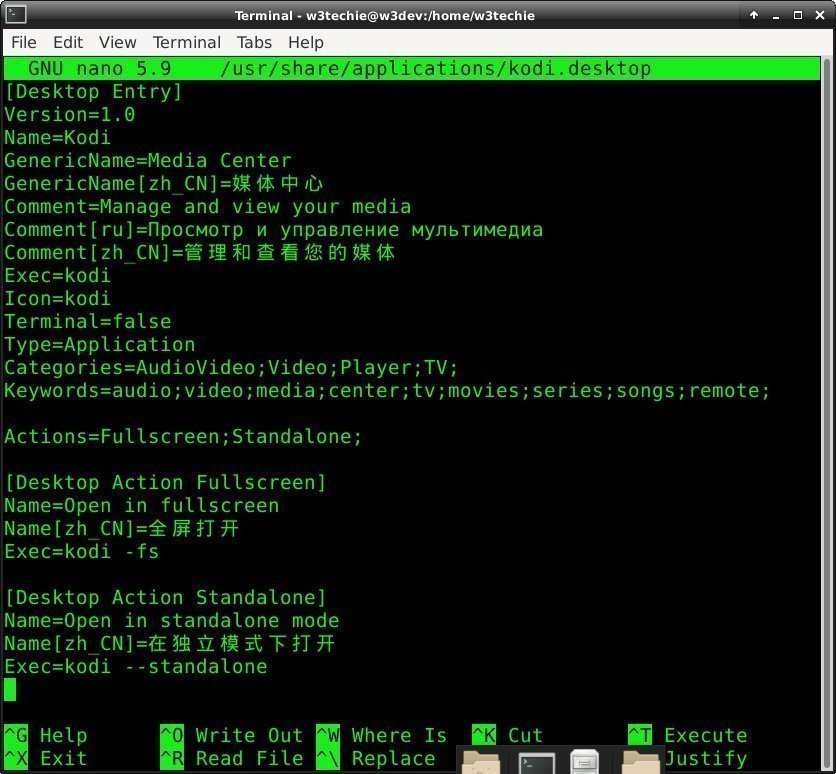Image resolution: width=836 pixels, height=774 pixels.
Task: Click the Justify shortcut label
Action: [705, 758]
